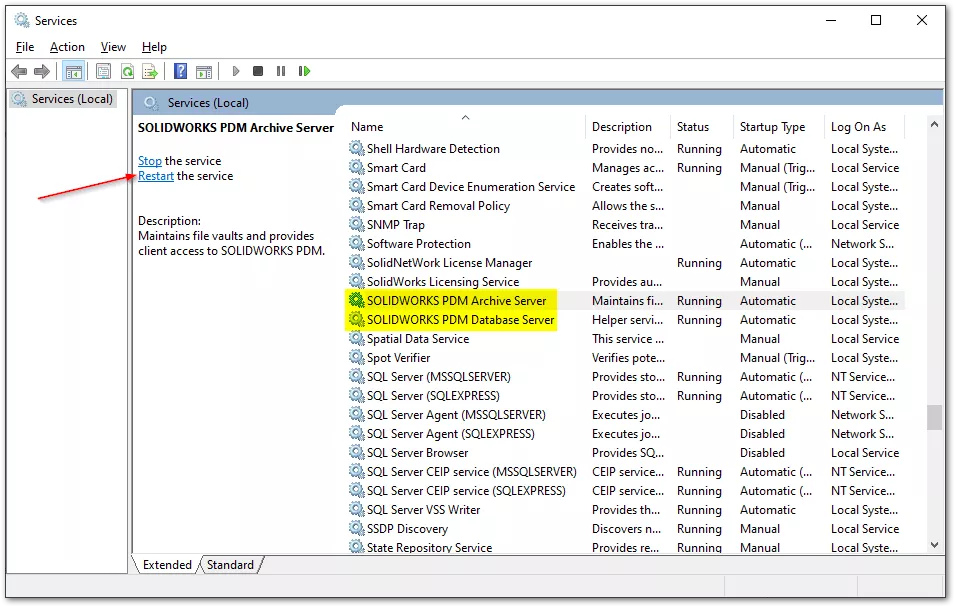Sort by the Log On As column header
The image size is (955, 607).
864,127
